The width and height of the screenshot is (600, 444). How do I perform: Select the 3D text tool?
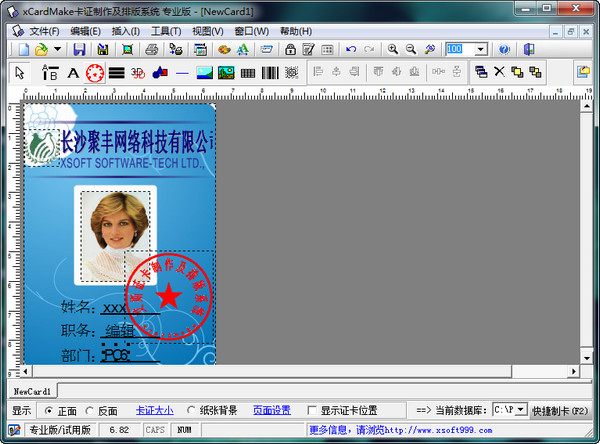(x=138, y=73)
